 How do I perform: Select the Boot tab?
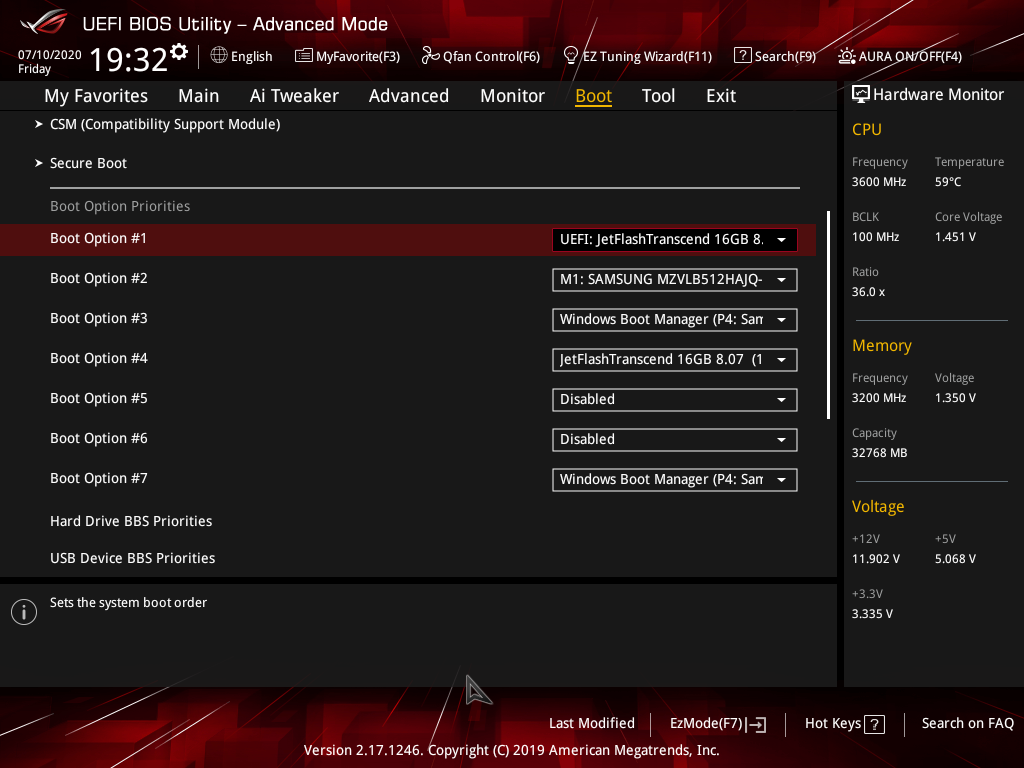594,96
